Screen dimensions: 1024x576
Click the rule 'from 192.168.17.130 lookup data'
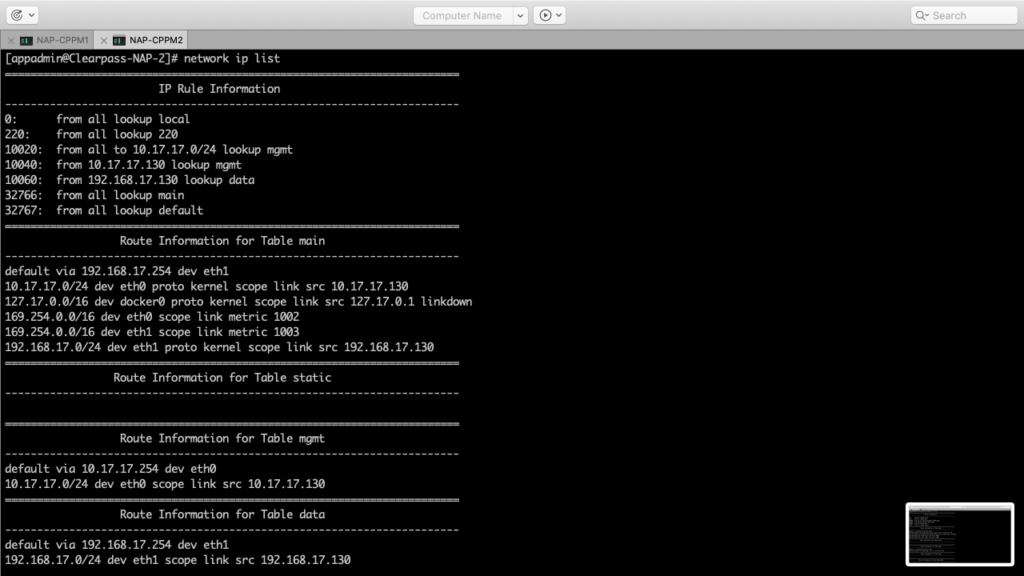pyautogui.click(x=155, y=180)
